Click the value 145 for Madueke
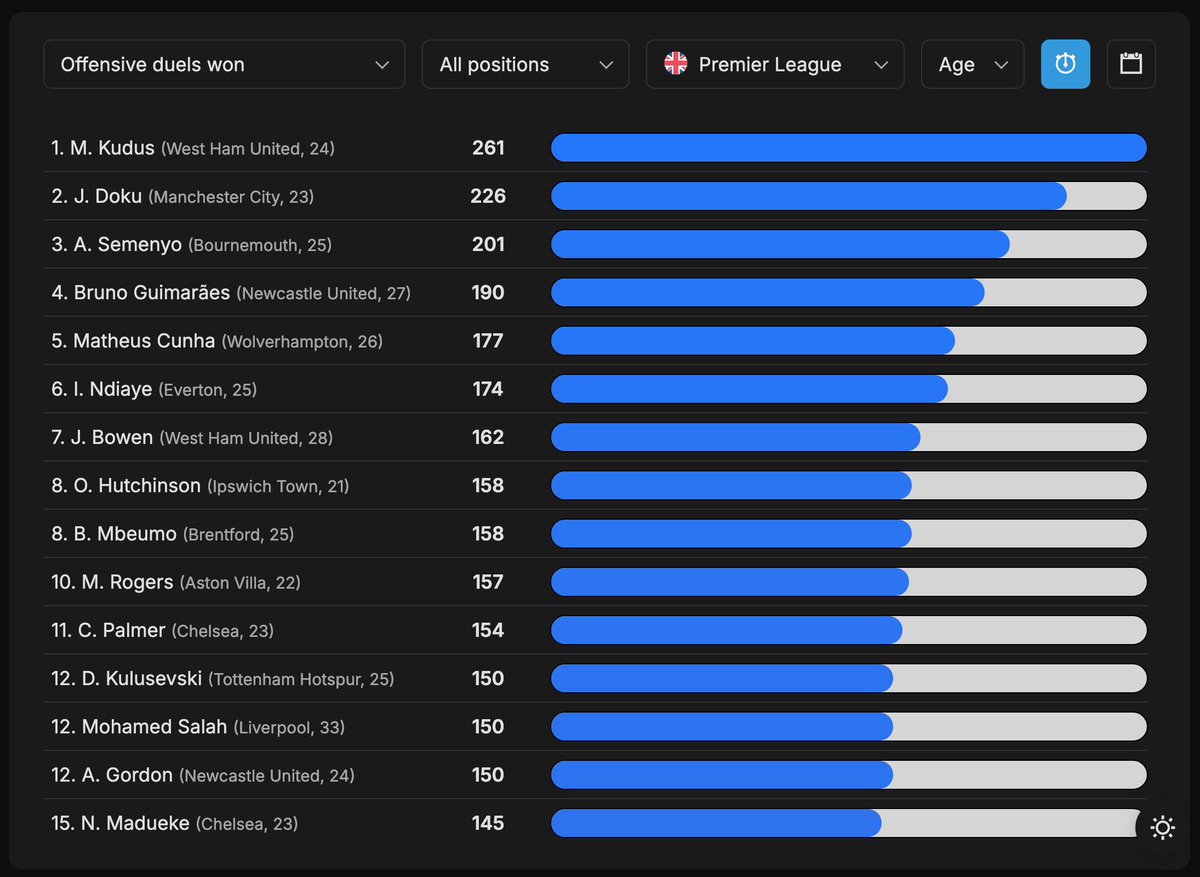This screenshot has height=877, width=1200. pyautogui.click(x=488, y=823)
